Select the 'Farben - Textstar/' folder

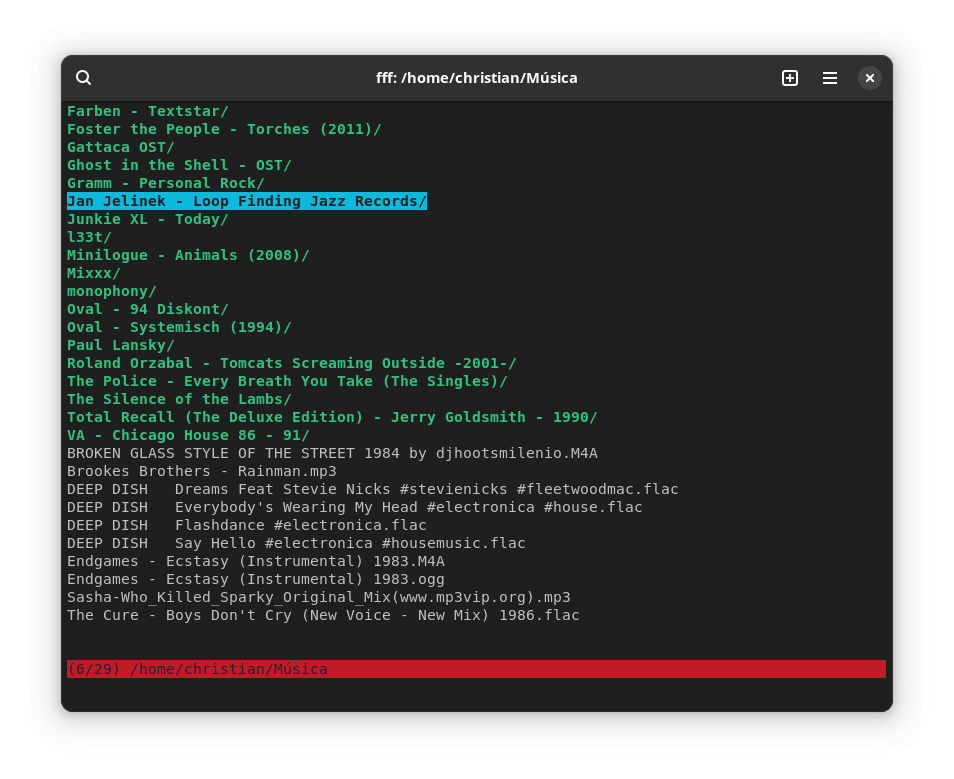[x=148, y=111]
